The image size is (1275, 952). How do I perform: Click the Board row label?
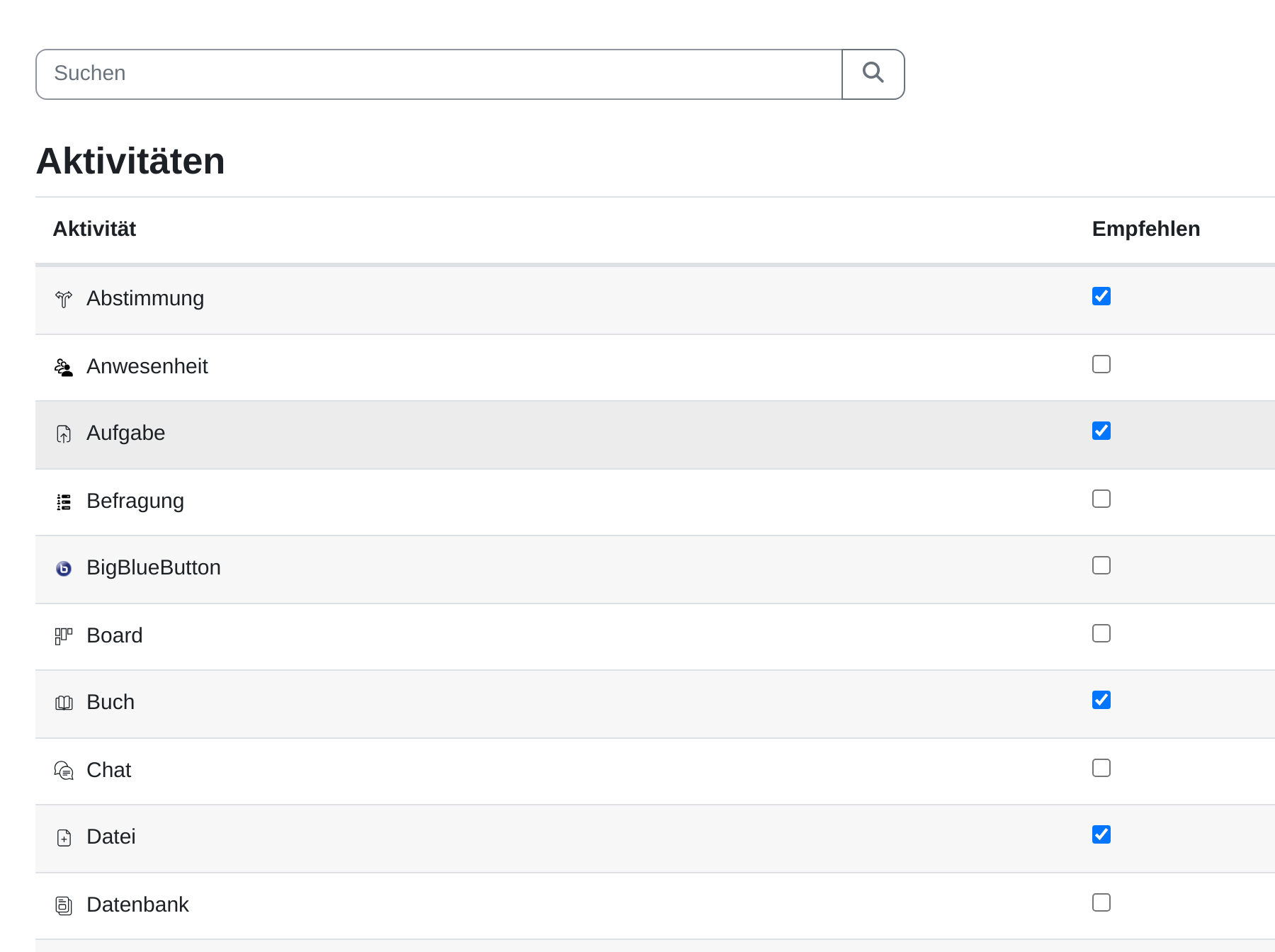[x=115, y=635]
